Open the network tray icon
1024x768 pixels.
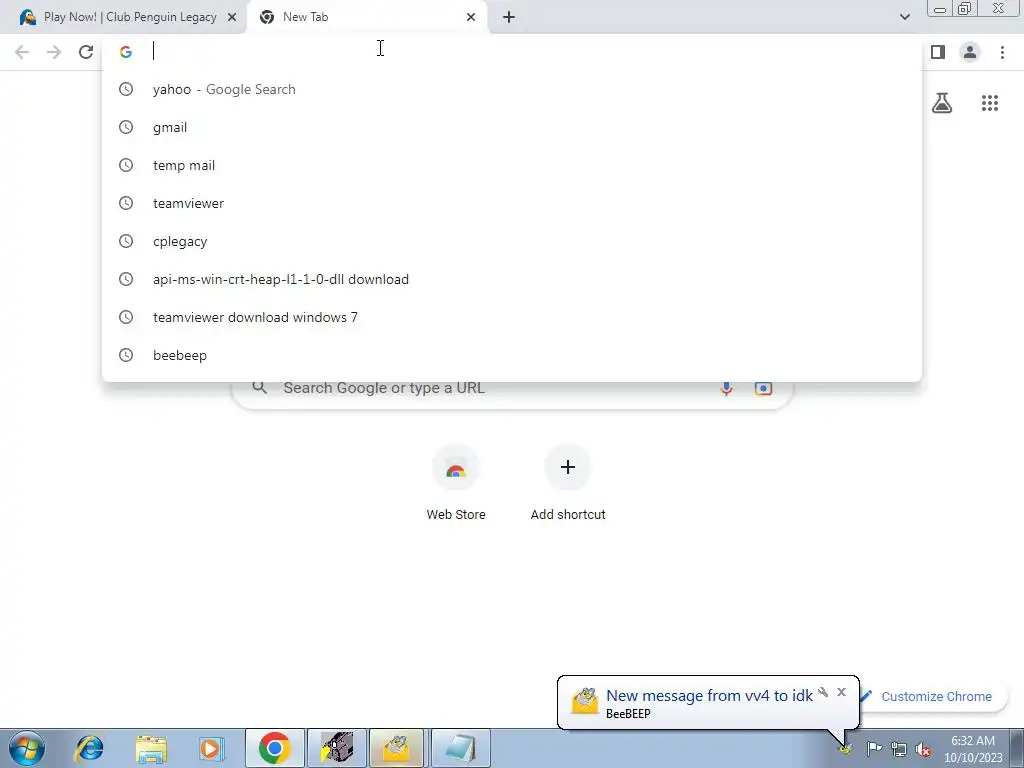point(899,748)
